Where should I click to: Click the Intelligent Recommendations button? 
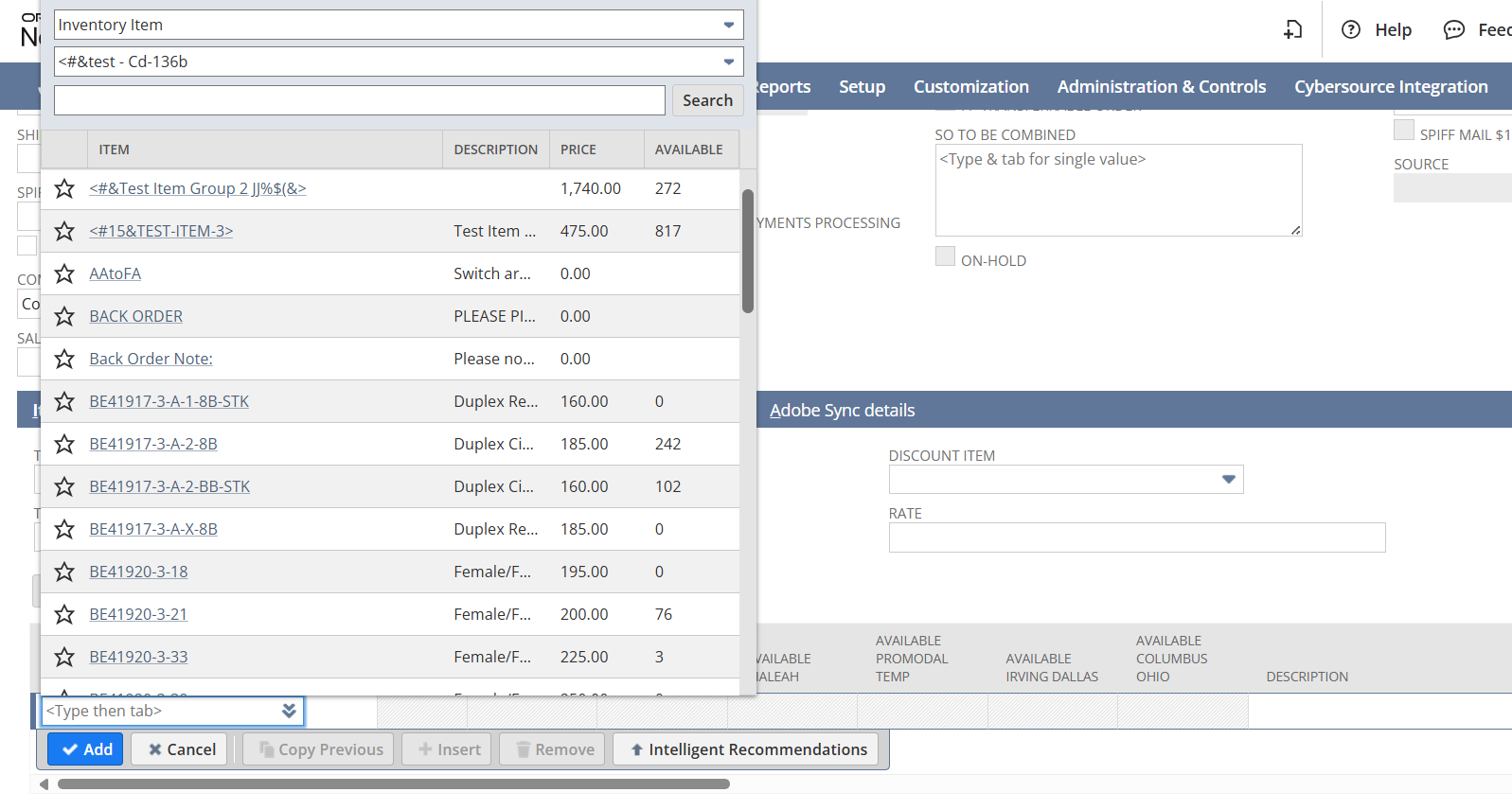point(747,749)
